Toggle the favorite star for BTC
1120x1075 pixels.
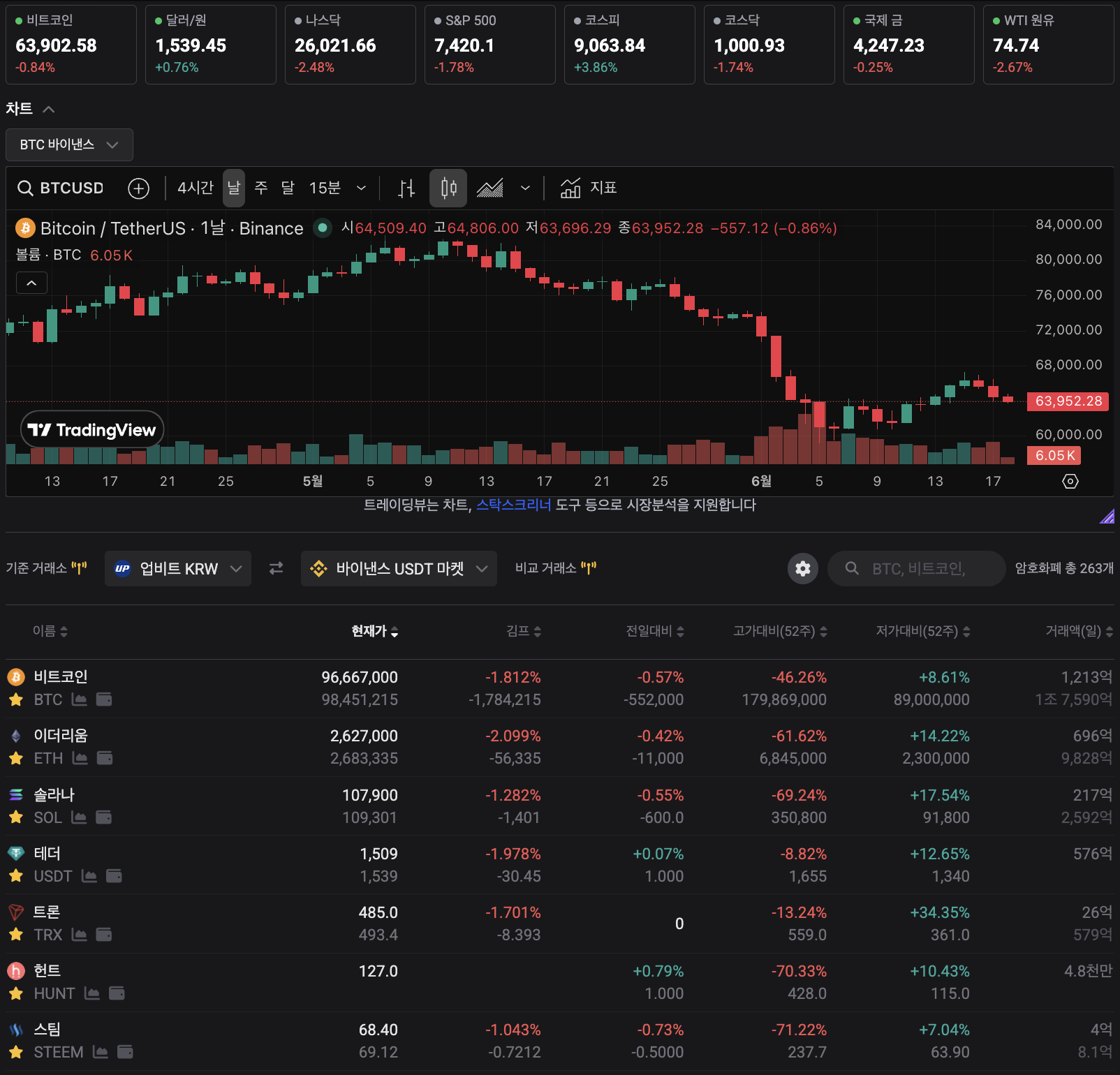tap(16, 699)
